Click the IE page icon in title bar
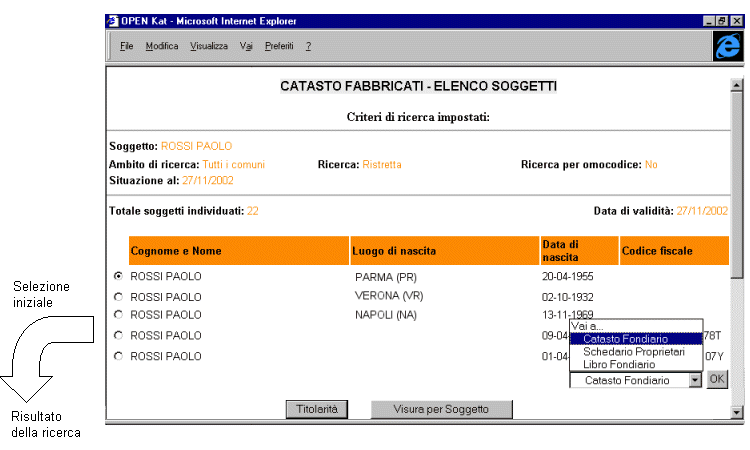Image resolution: width=750 pixels, height=450 pixels. point(113,21)
